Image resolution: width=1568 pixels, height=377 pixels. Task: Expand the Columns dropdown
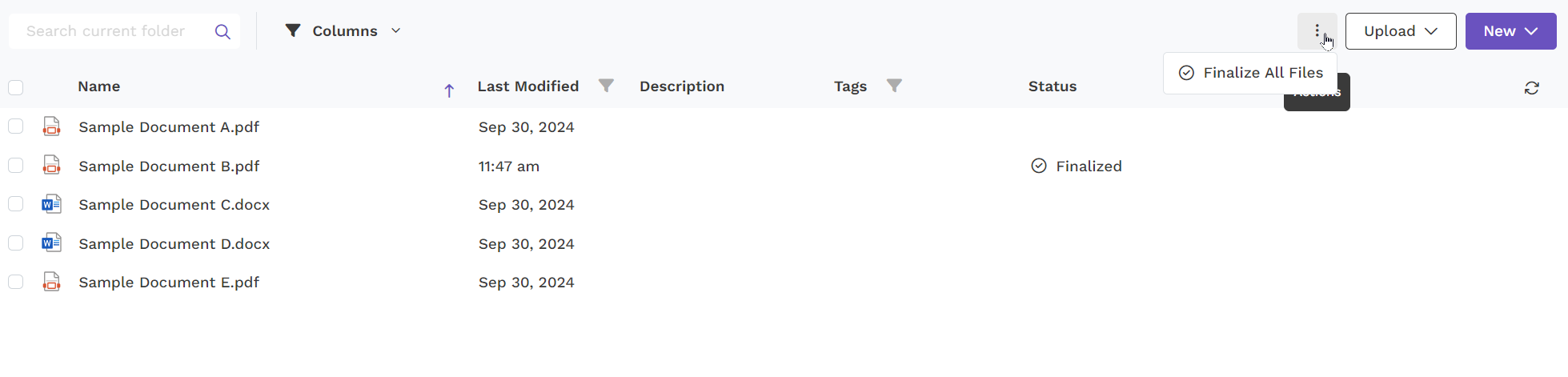coord(343,31)
